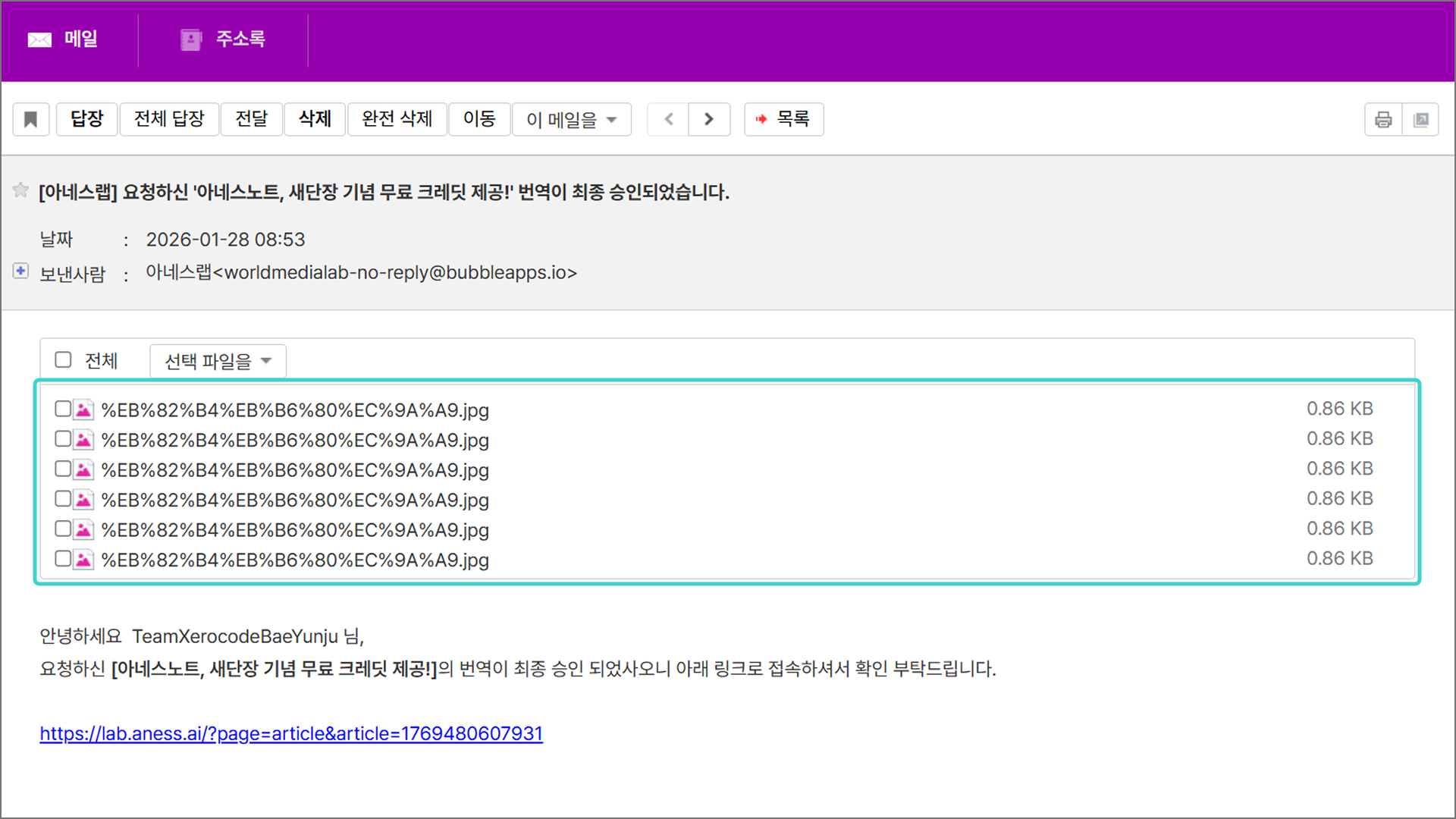Open the 이 메일을 dropdown
Viewport: 1456px width, 819px height.
(x=572, y=120)
